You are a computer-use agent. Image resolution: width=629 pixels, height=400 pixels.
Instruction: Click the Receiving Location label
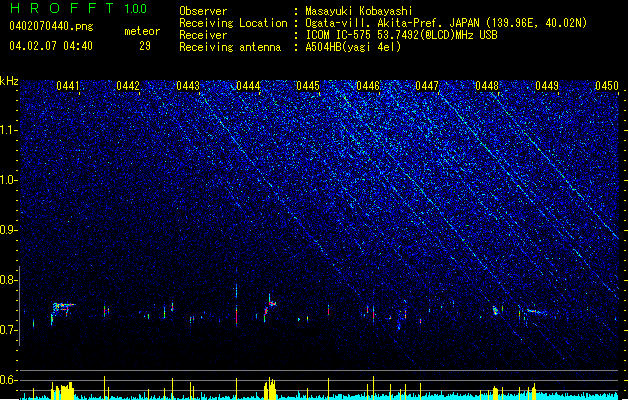click(233, 23)
